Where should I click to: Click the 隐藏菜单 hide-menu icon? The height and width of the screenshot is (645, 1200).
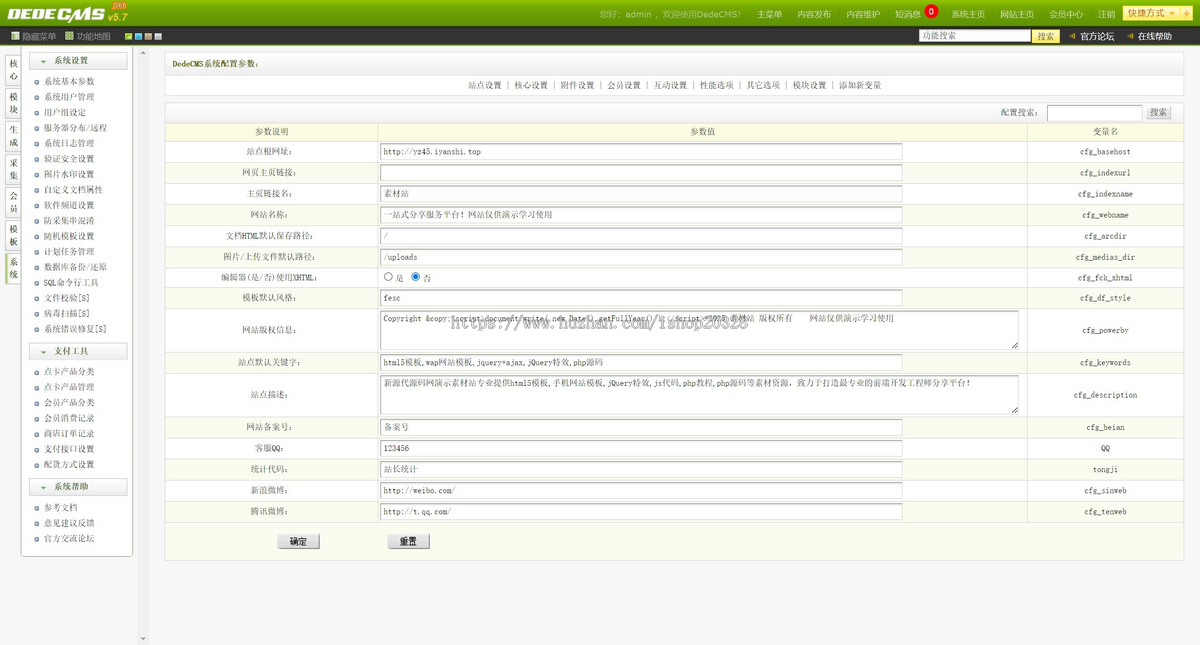pyautogui.click(x=15, y=36)
